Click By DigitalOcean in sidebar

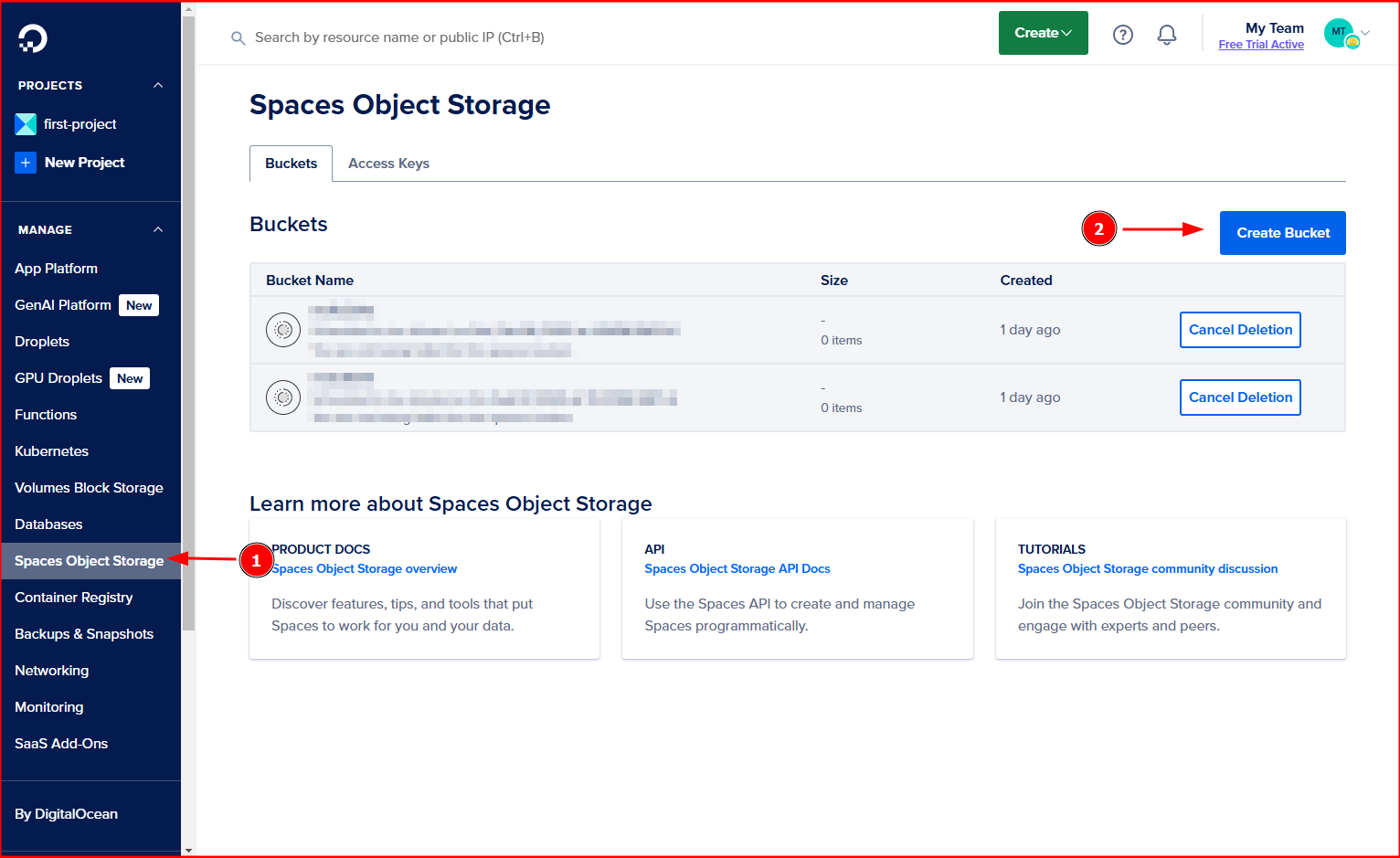(66, 814)
